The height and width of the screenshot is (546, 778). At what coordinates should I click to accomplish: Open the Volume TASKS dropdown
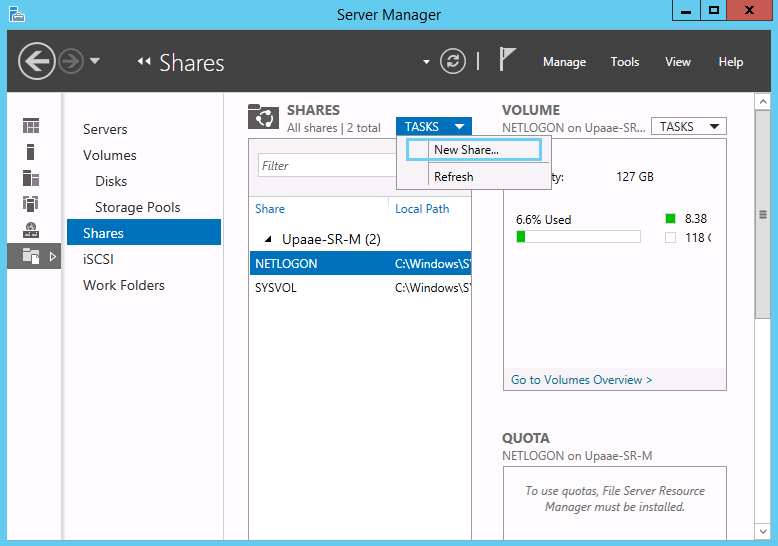click(x=689, y=127)
